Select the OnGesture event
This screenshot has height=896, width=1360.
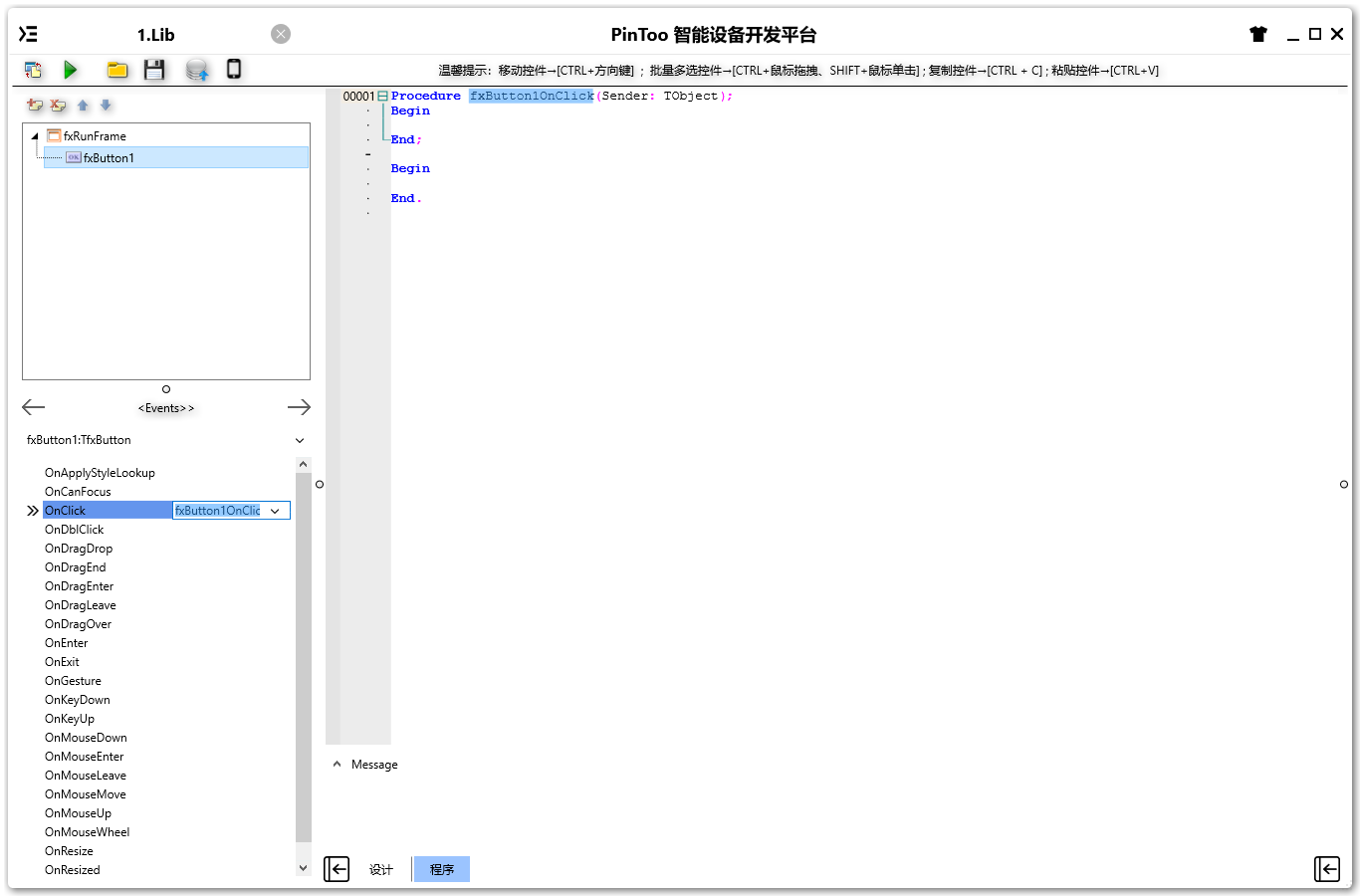73,681
